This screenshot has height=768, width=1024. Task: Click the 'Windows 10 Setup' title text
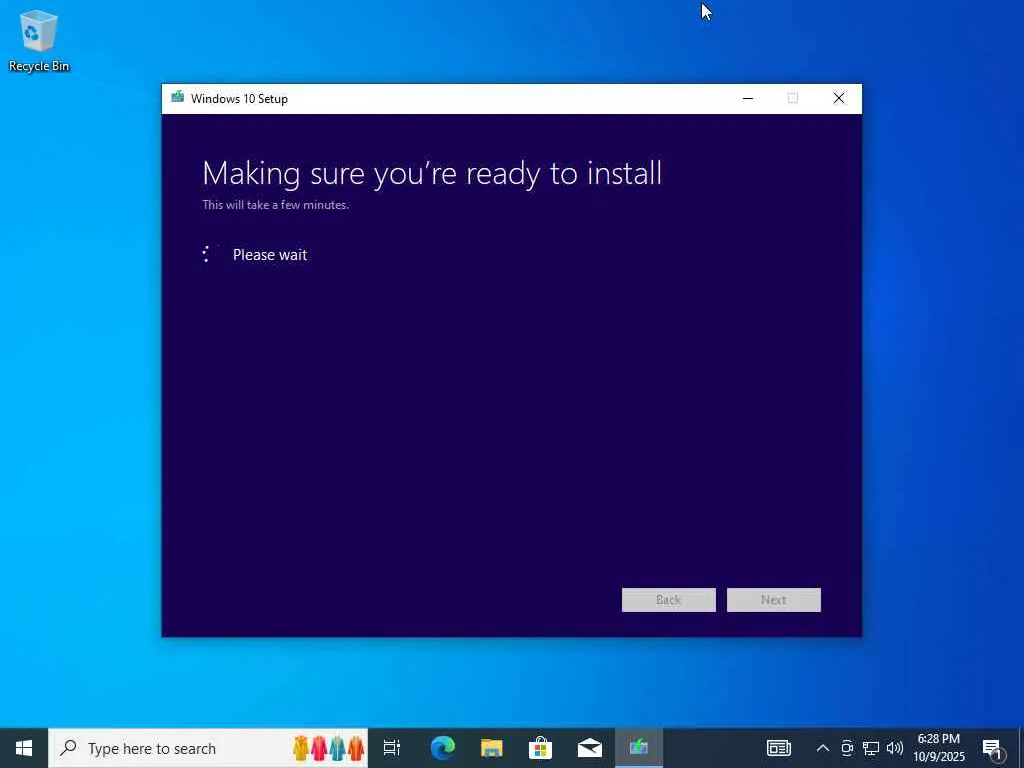(x=239, y=99)
